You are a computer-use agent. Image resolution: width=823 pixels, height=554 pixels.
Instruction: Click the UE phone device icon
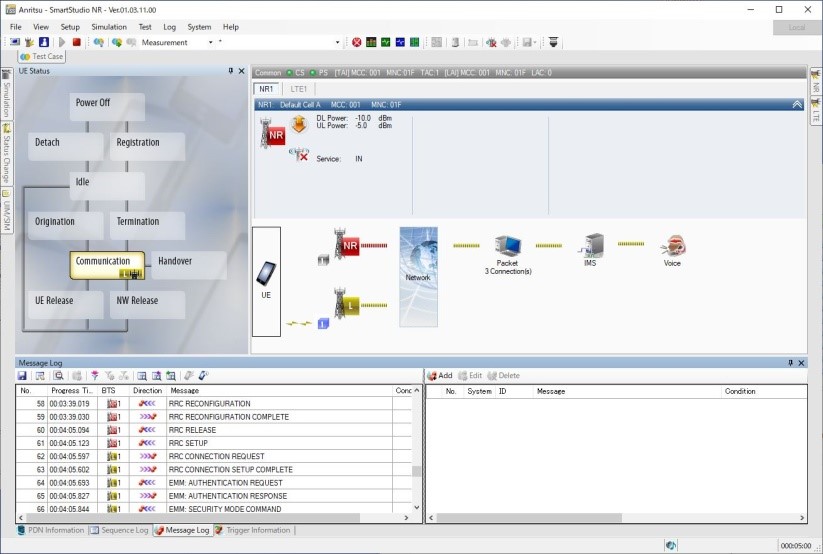(266, 273)
